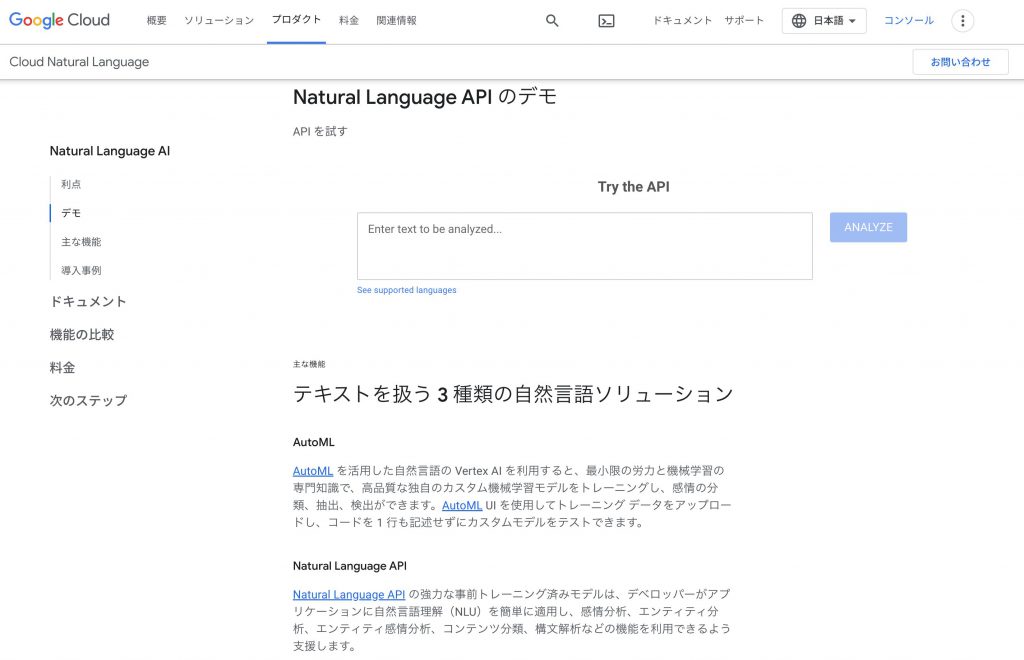Open the 料金 top navigation item

pos(349,21)
